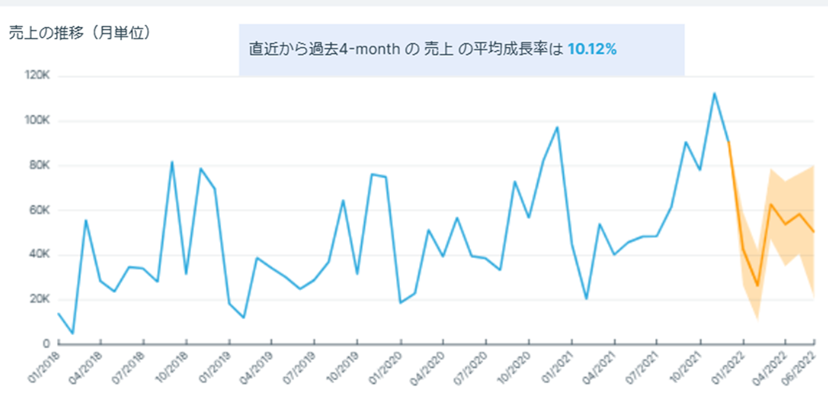Click the 直近から過去4-month average growth banner
This screenshot has width=828, height=417.
pos(462,50)
